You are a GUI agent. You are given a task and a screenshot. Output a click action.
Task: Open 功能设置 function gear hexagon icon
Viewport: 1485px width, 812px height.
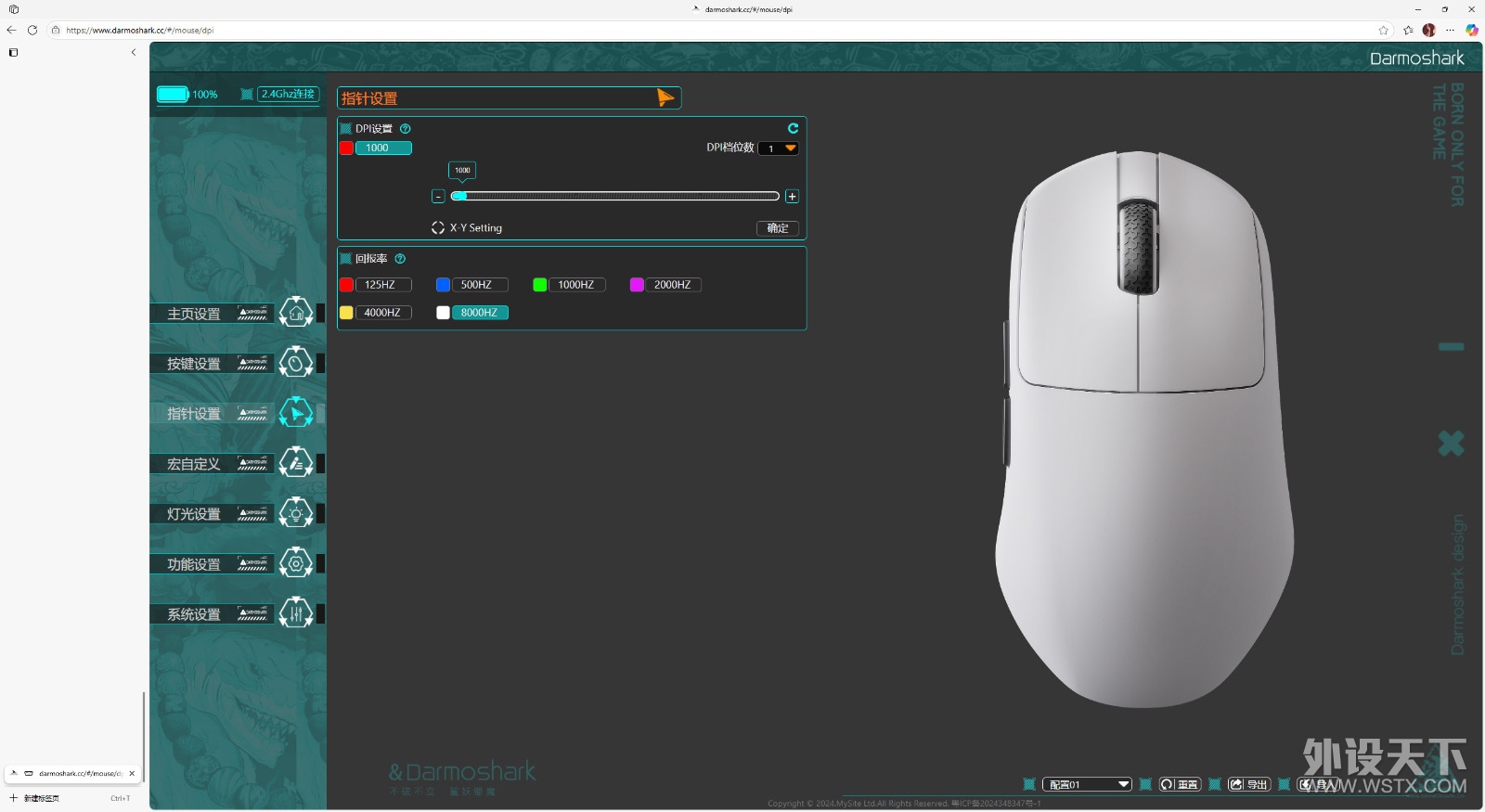pos(296,563)
